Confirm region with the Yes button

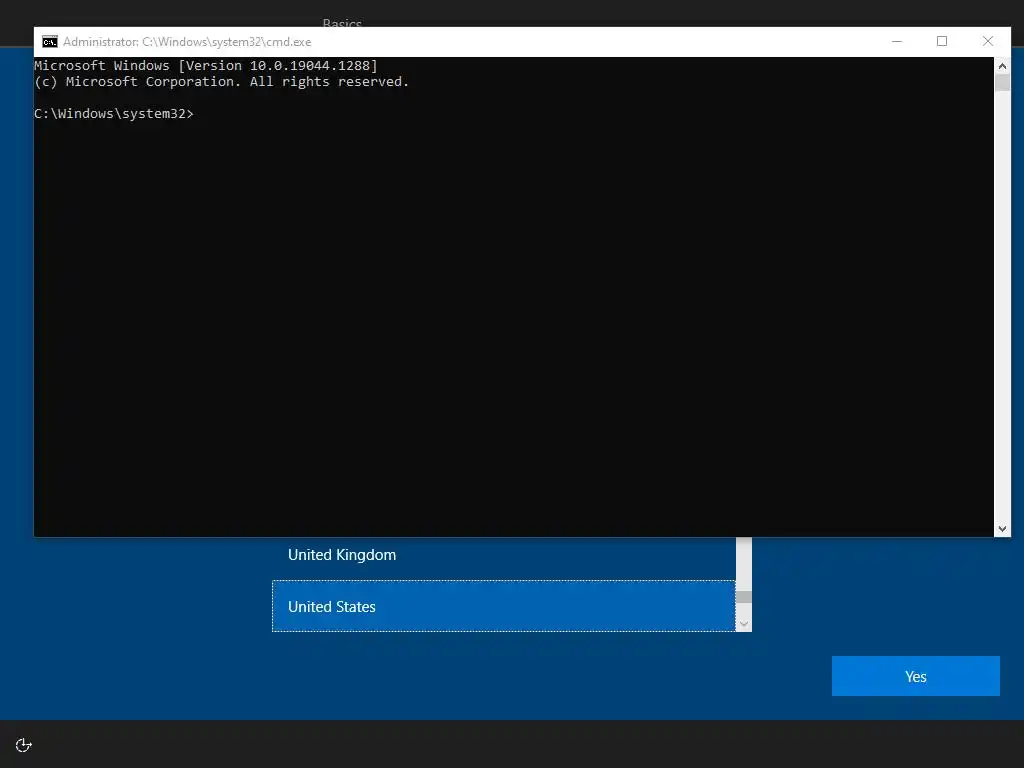[916, 676]
